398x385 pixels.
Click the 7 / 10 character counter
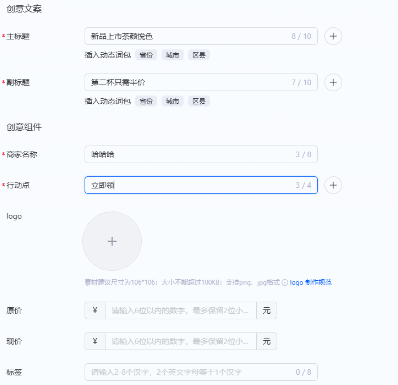(x=301, y=82)
